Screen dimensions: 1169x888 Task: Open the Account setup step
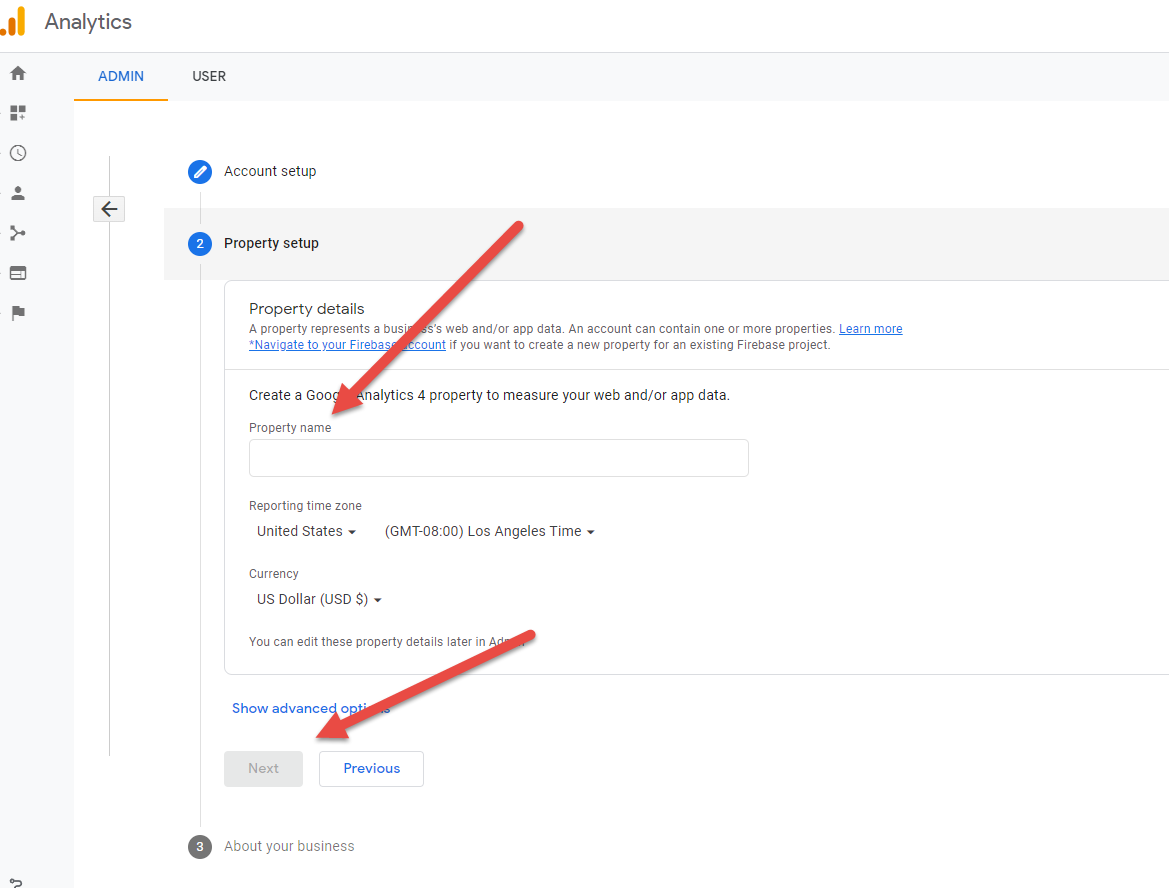coord(270,171)
